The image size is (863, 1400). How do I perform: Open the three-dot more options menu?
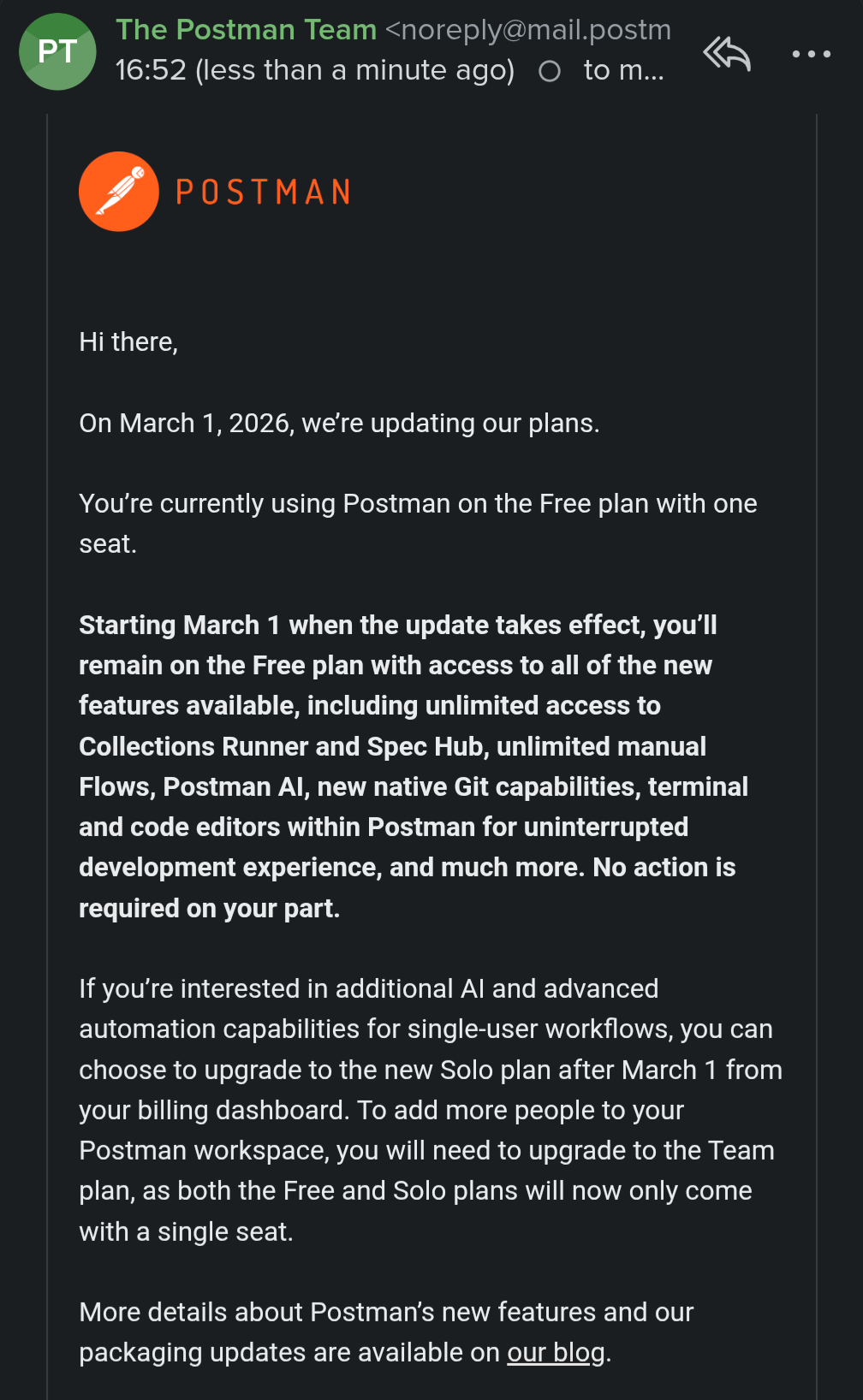coord(811,54)
